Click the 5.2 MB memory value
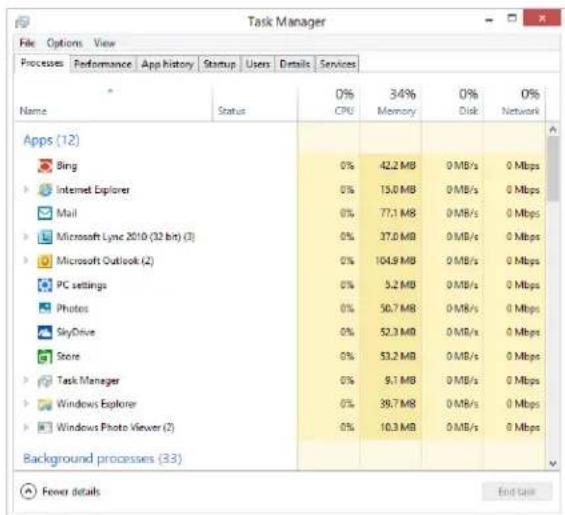 (400, 285)
